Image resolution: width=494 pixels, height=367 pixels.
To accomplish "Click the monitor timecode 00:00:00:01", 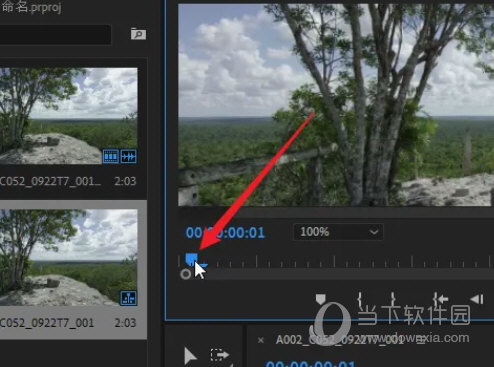I will pyautogui.click(x=225, y=232).
